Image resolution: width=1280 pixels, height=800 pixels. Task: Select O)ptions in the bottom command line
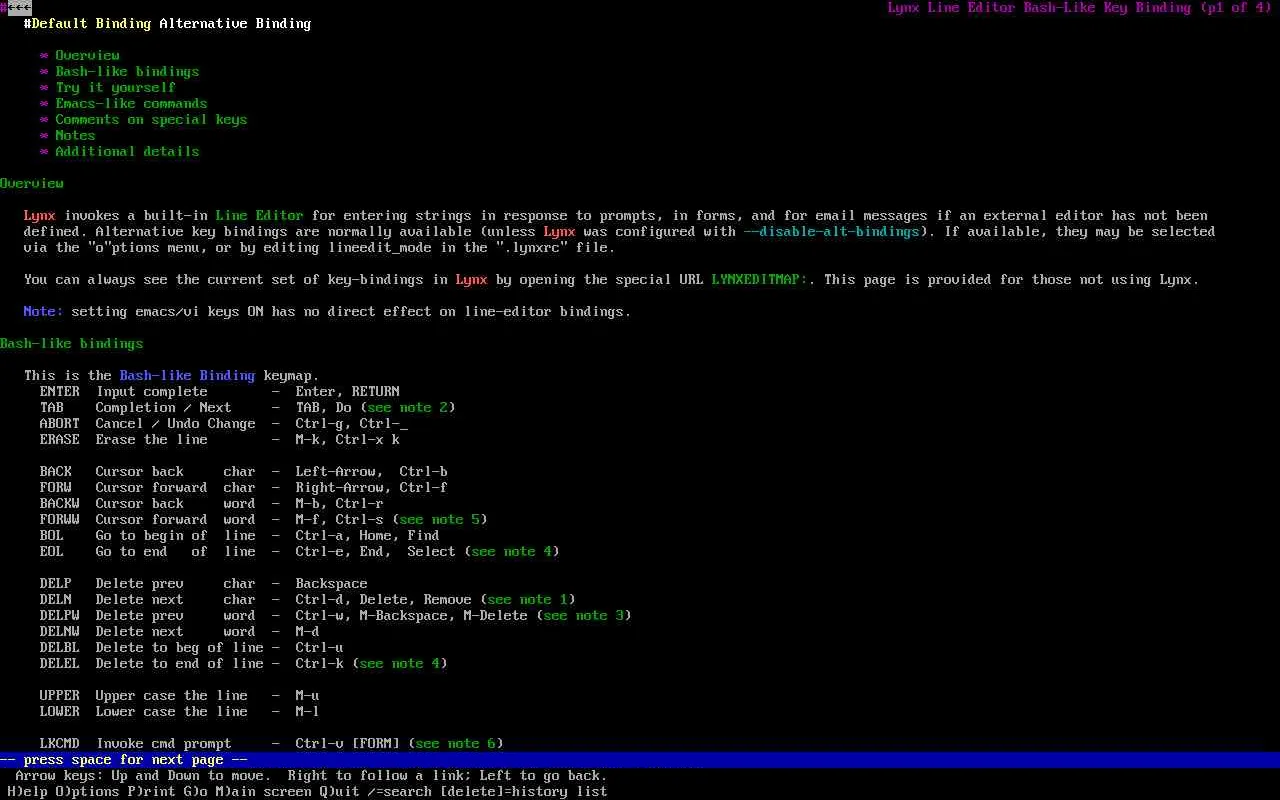point(88,792)
